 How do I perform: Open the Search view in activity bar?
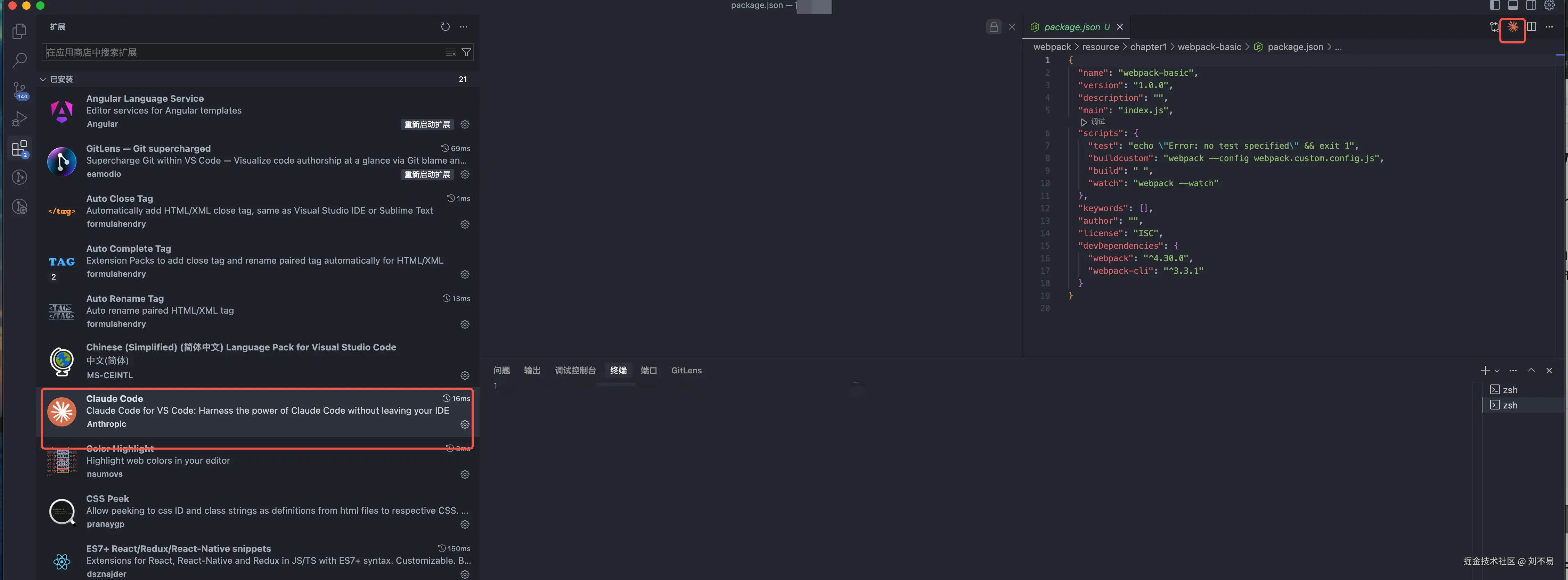pyautogui.click(x=19, y=60)
